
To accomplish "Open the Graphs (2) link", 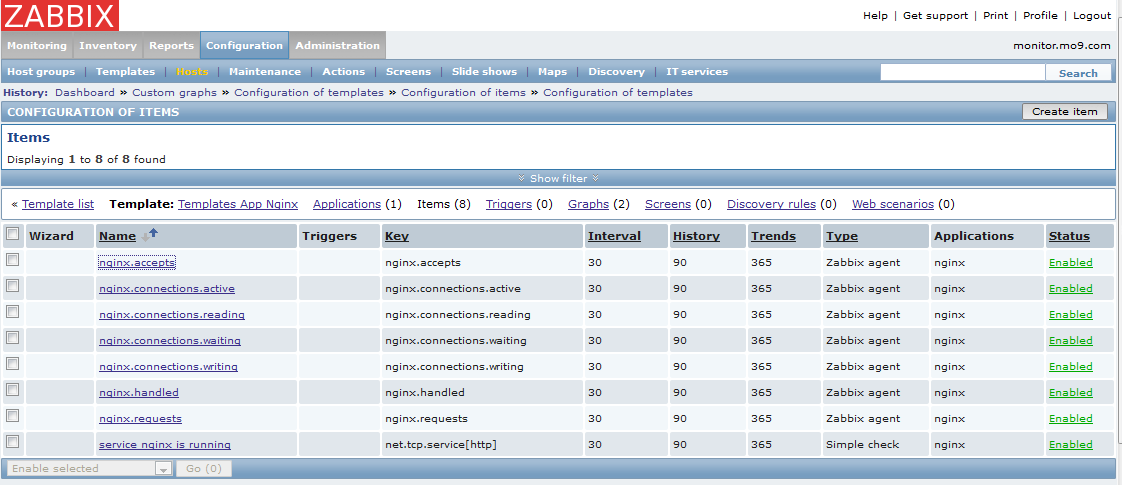I will point(588,204).
